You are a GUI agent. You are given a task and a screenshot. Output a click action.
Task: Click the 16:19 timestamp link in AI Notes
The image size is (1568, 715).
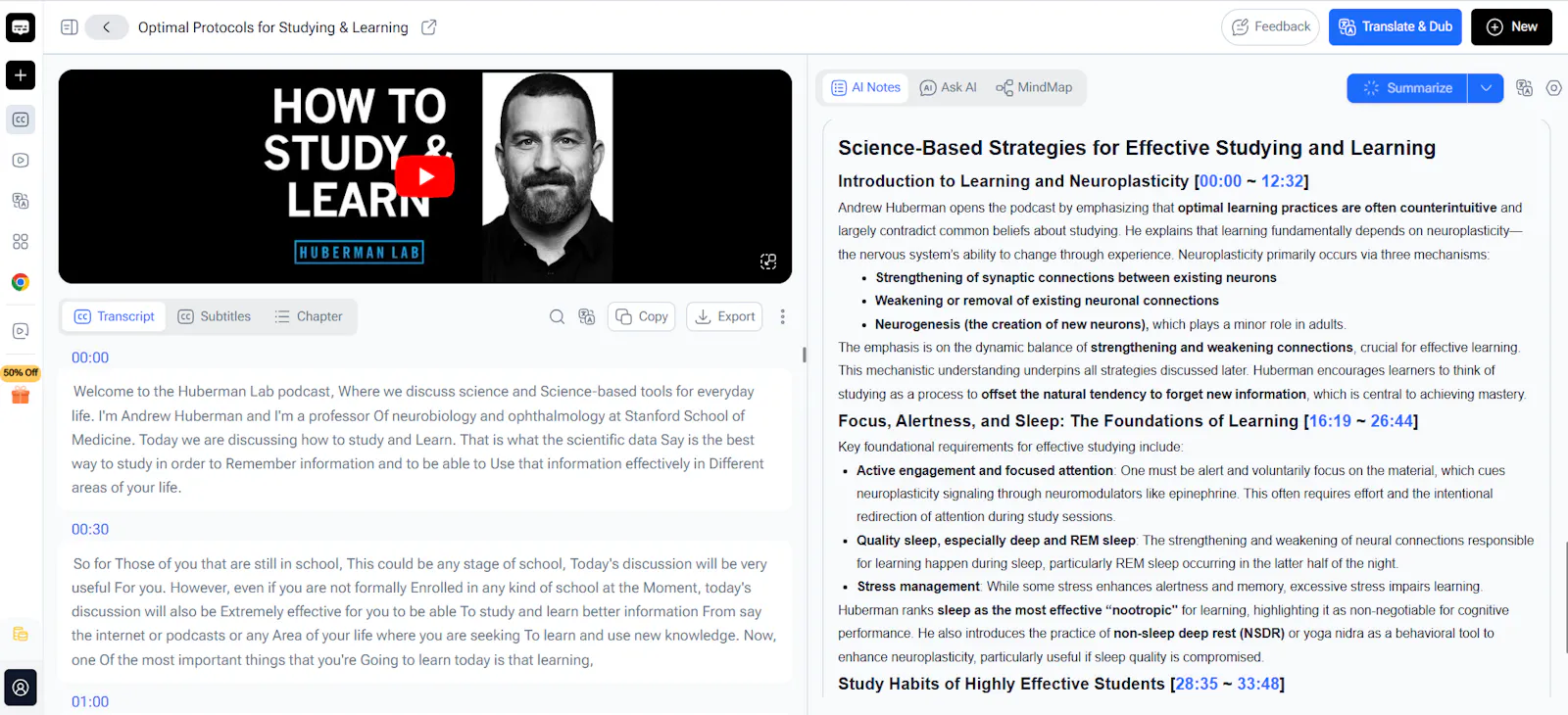tap(1330, 421)
